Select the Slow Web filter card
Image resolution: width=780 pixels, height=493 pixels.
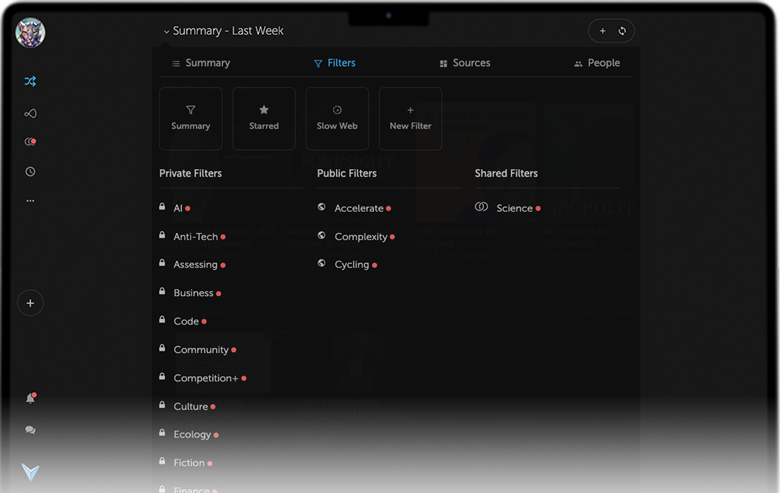(x=337, y=118)
